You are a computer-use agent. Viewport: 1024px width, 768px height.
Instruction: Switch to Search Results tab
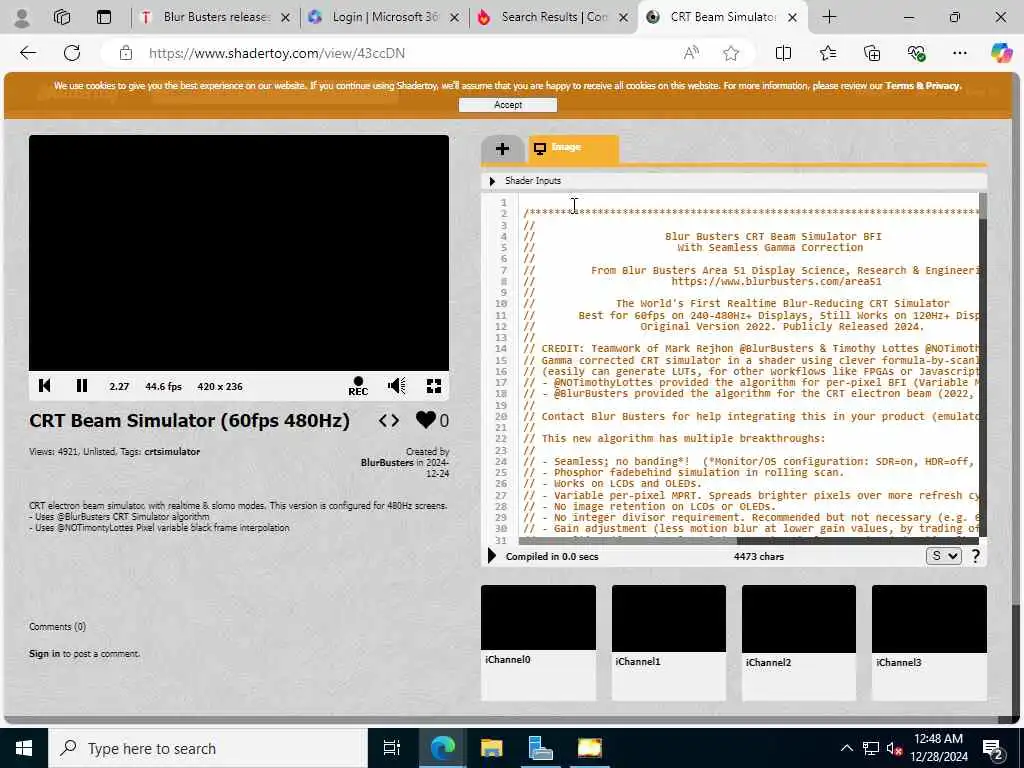(x=552, y=17)
